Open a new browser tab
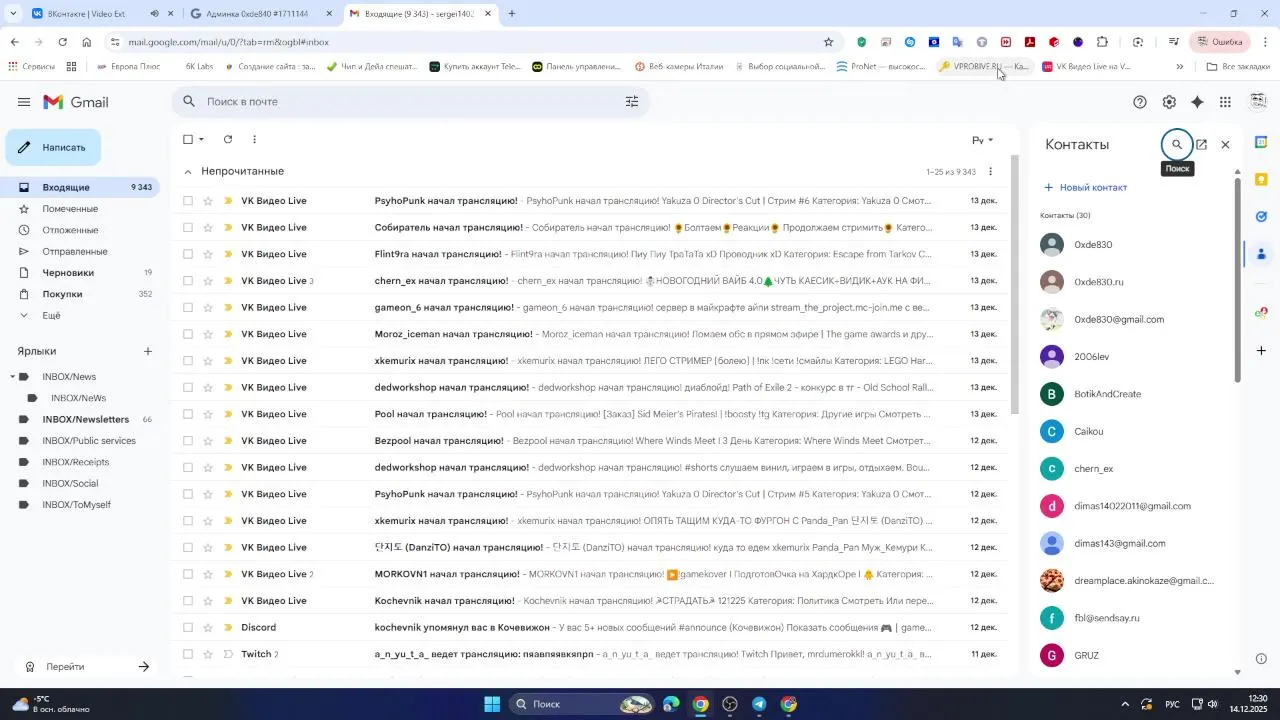This screenshot has height=720, width=1280. coord(512,14)
